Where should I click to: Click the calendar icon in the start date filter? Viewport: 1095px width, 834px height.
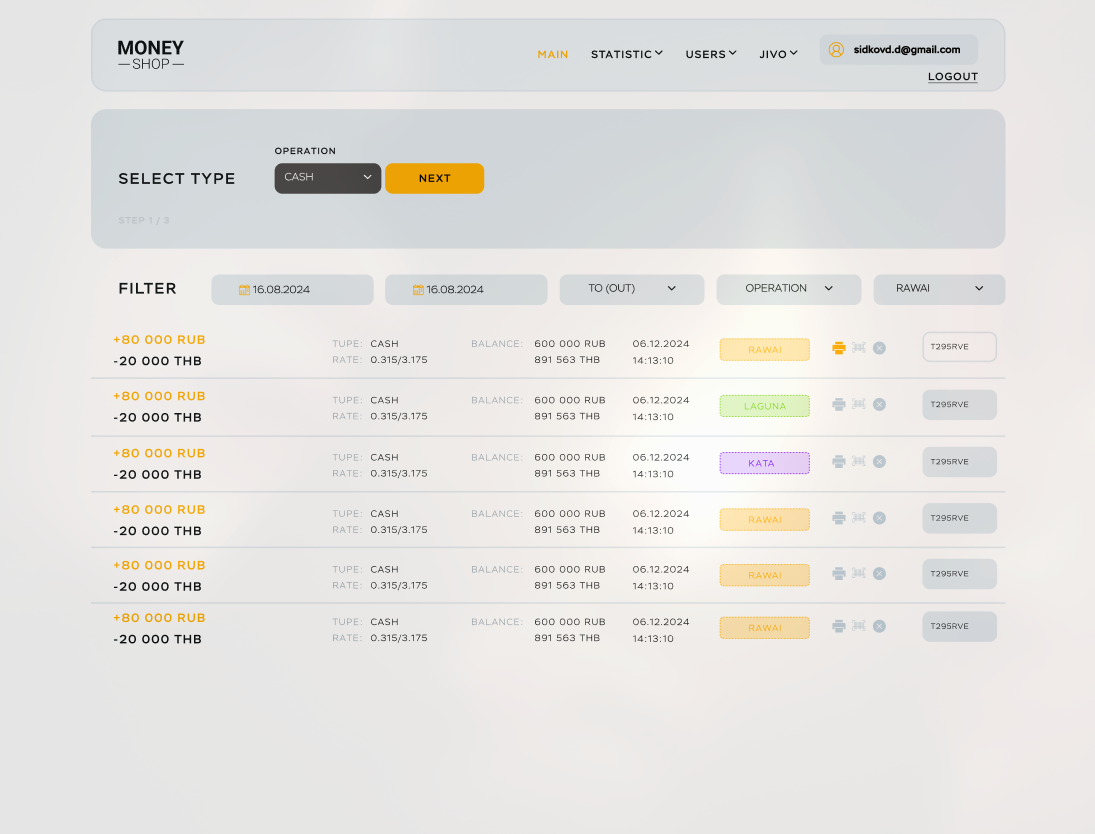tap(242, 289)
